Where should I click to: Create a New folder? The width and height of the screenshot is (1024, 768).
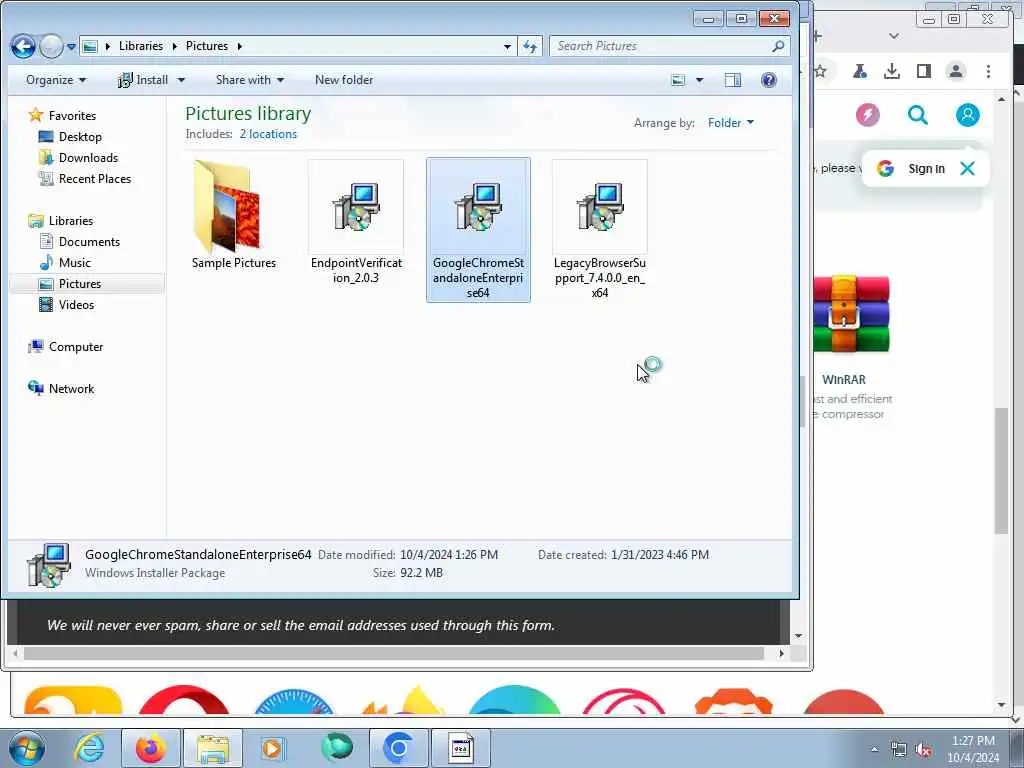click(x=344, y=80)
